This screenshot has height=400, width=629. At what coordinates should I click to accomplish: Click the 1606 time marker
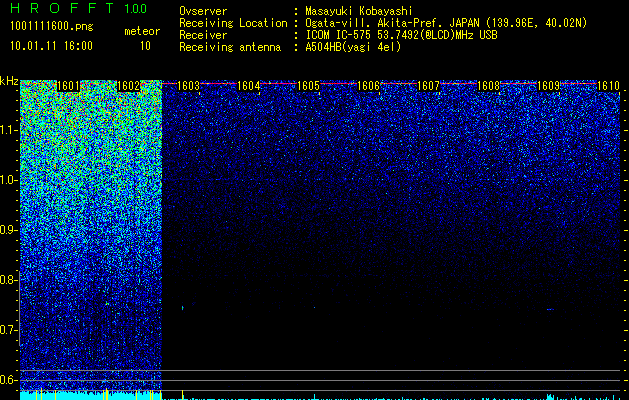tap(368, 86)
